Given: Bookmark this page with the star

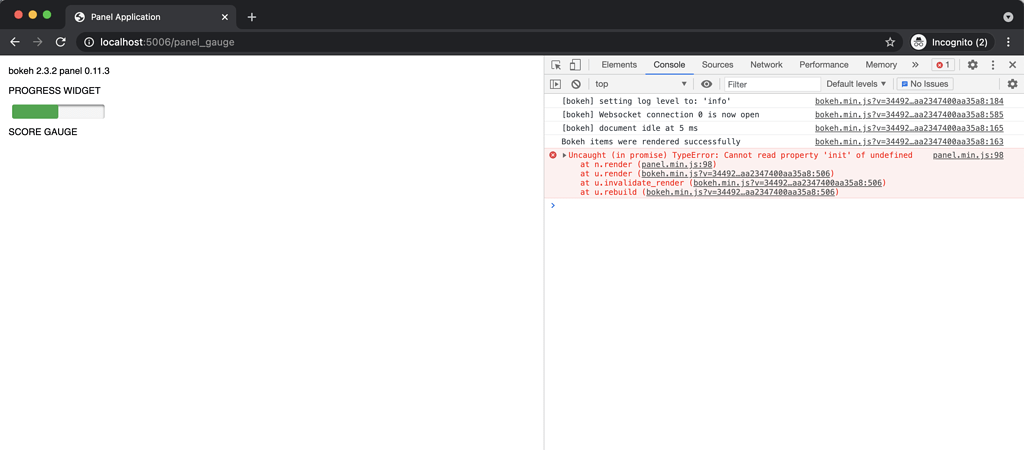Looking at the screenshot, I should 890,42.
